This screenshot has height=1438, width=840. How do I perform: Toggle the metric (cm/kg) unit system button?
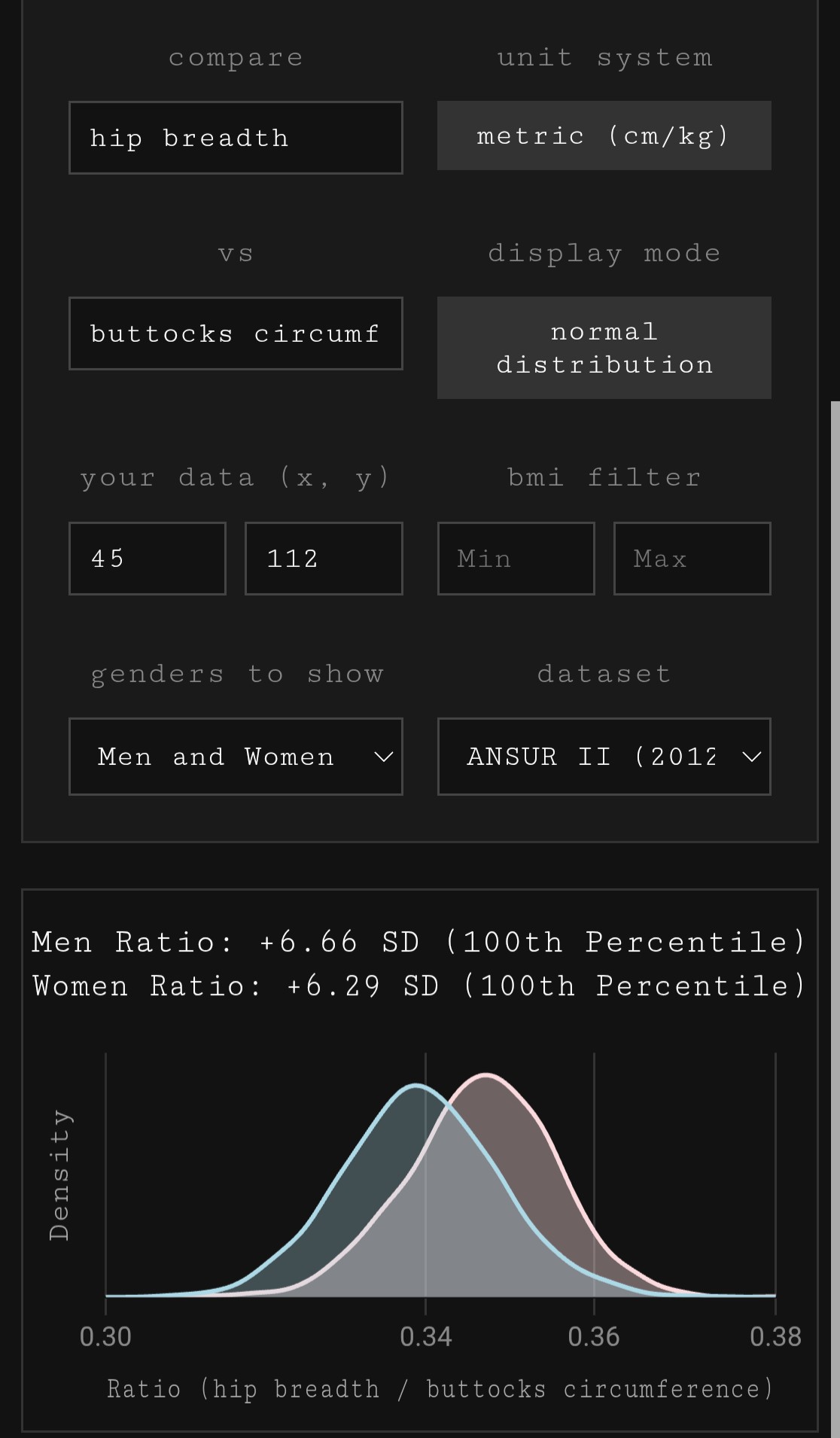coord(604,136)
